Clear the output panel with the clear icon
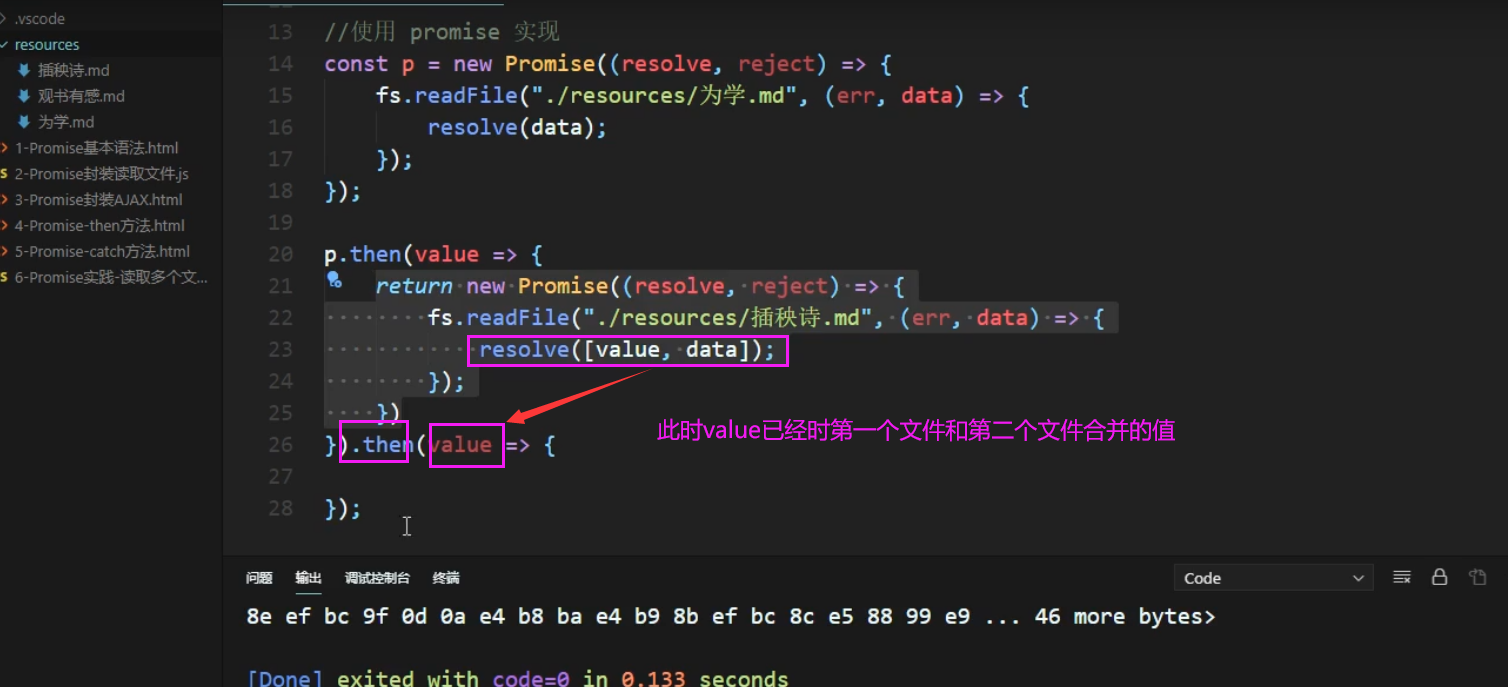 (1401, 577)
